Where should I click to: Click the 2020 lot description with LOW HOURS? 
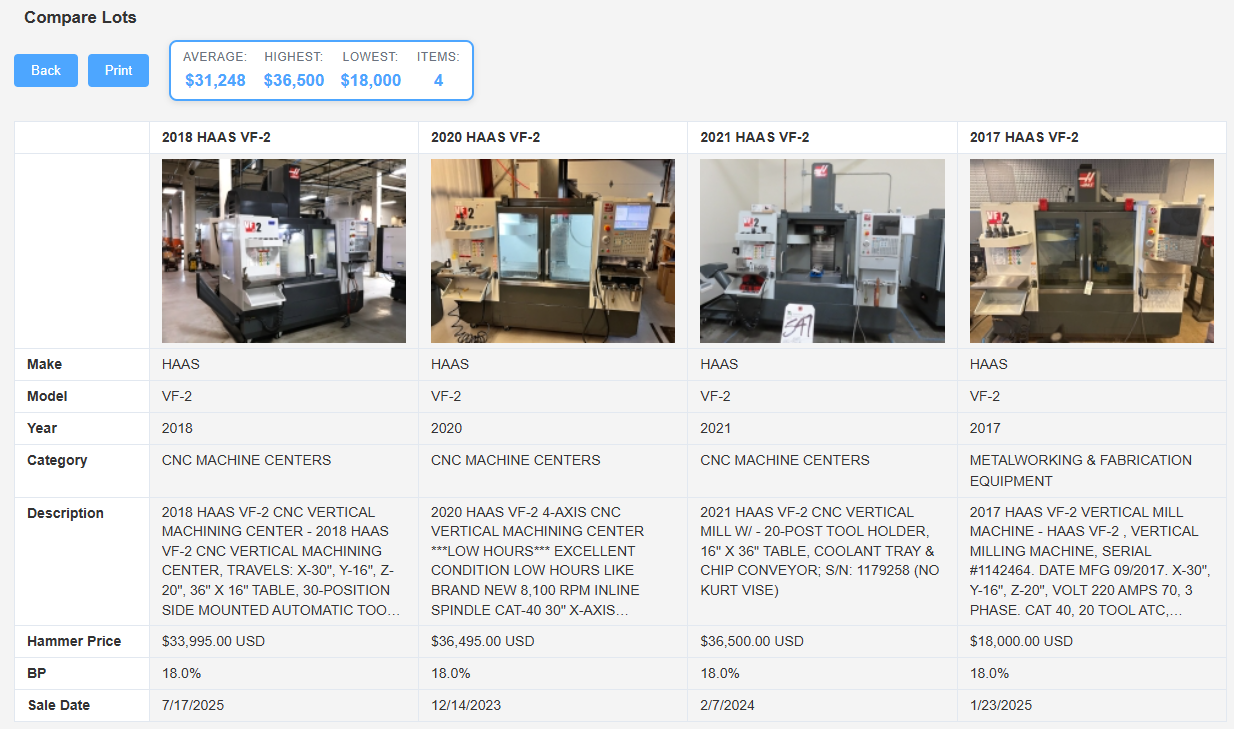pyautogui.click(x=538, y=561)
